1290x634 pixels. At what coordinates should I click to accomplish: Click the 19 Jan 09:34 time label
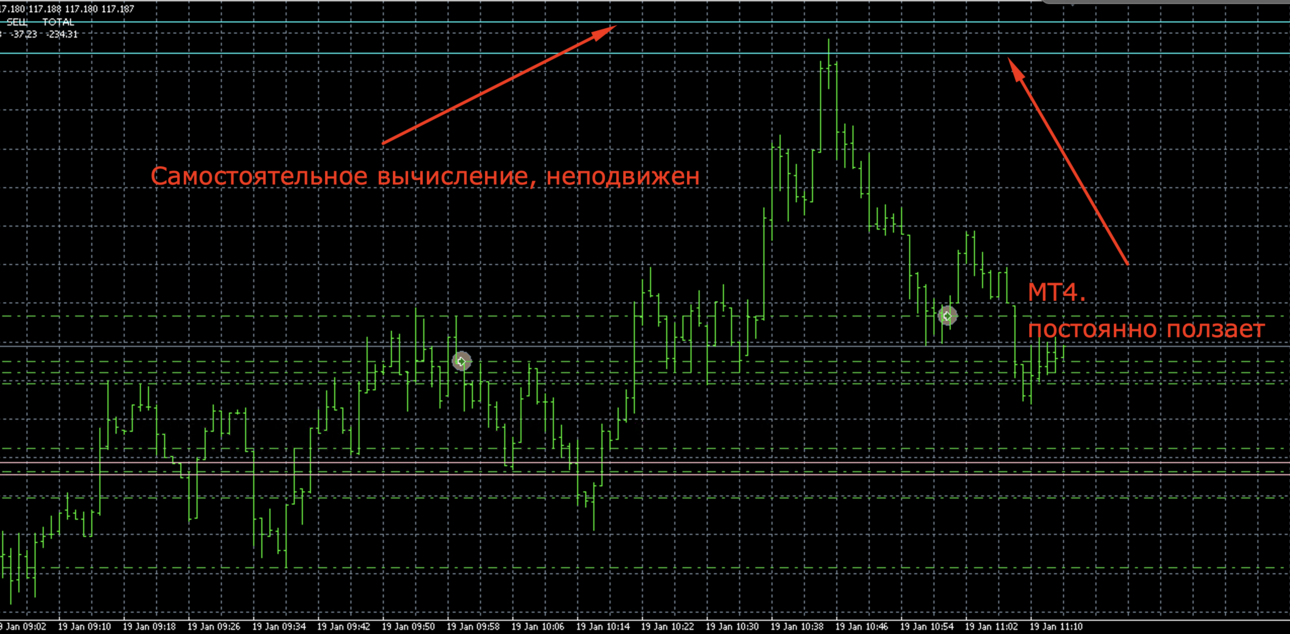(279, 627)
